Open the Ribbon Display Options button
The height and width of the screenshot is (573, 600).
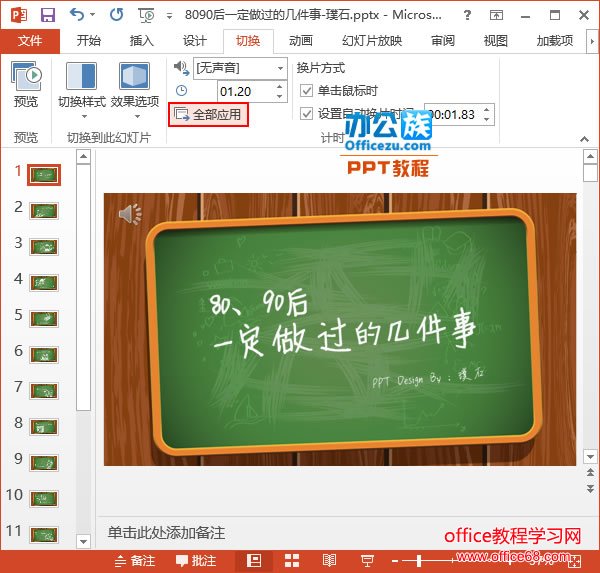496,15
